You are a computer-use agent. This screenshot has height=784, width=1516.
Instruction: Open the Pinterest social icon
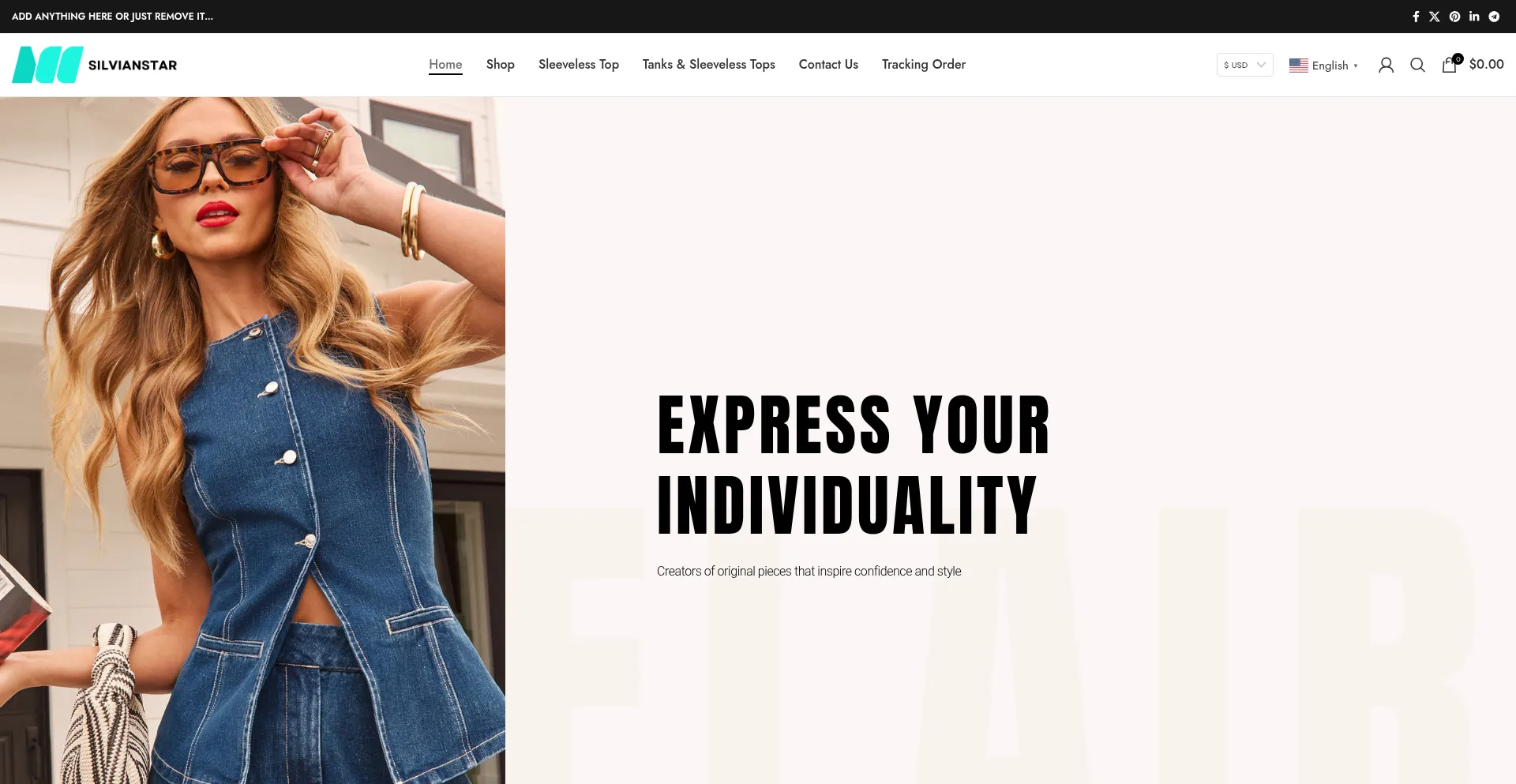1454,17
